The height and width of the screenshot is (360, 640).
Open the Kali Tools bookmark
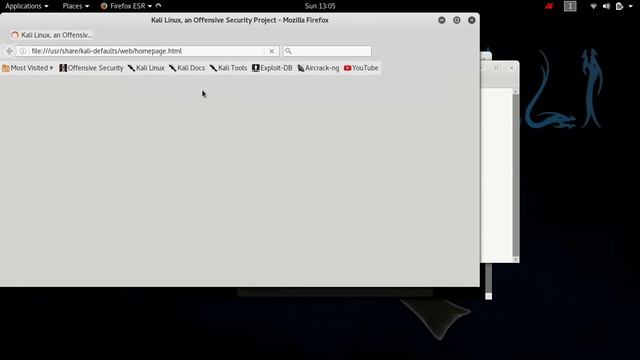point(228,68)
